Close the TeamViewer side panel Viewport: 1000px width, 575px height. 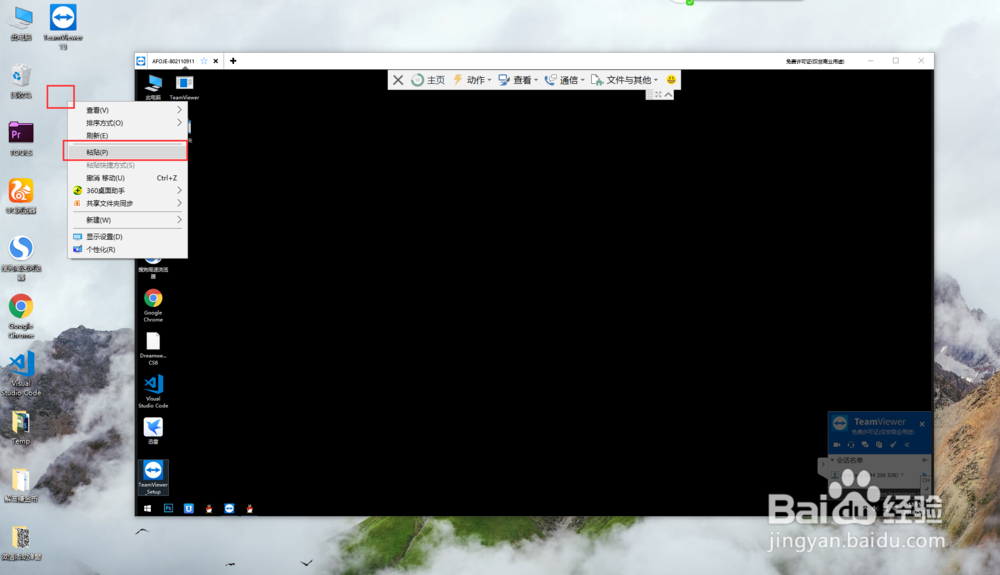[x=922, y=424]
